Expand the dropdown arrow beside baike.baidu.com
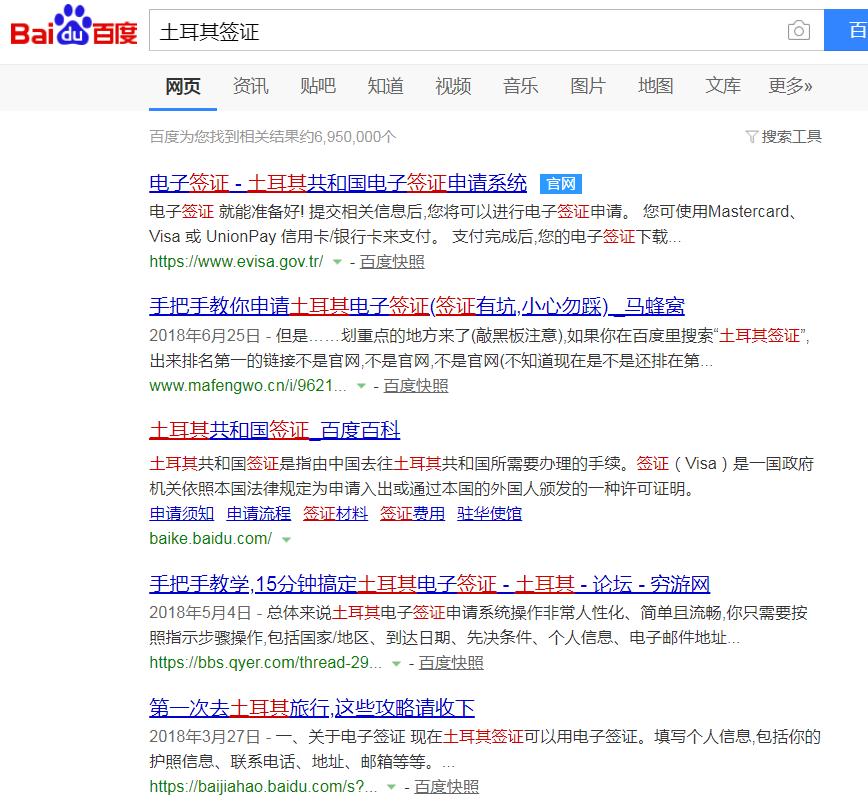The width and height of the screenshot is (868, 808). click(285, 537)
